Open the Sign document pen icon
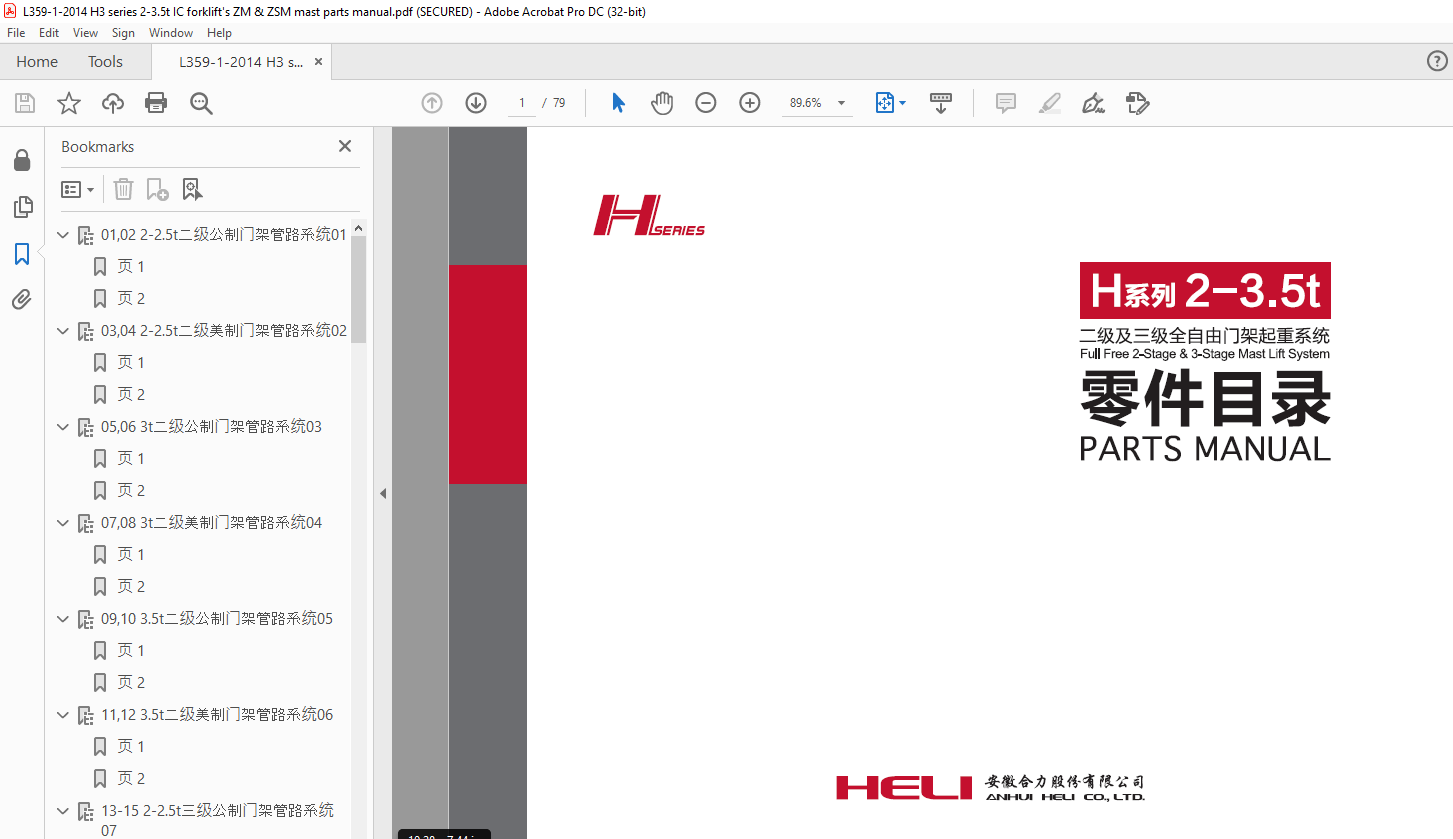The image size is (1453, 839). (1093, 103)
